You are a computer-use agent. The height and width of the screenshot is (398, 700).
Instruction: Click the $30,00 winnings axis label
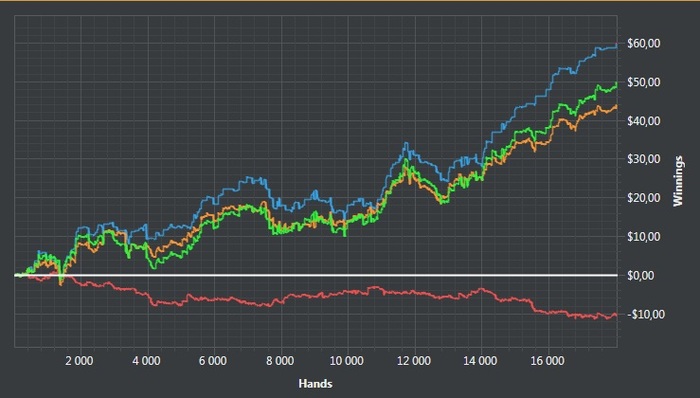pyautogui.click(x=643, y=159)
